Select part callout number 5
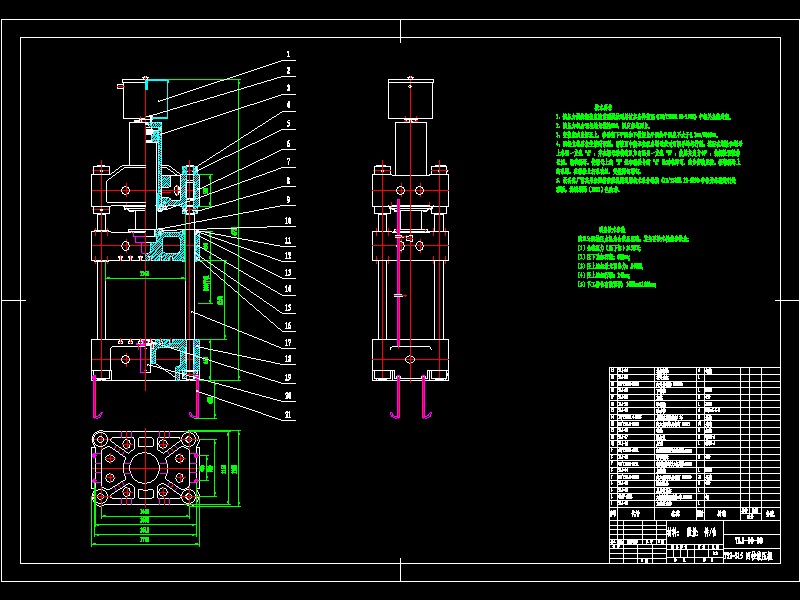The image size is (800, 600). [x=288, y=123]
